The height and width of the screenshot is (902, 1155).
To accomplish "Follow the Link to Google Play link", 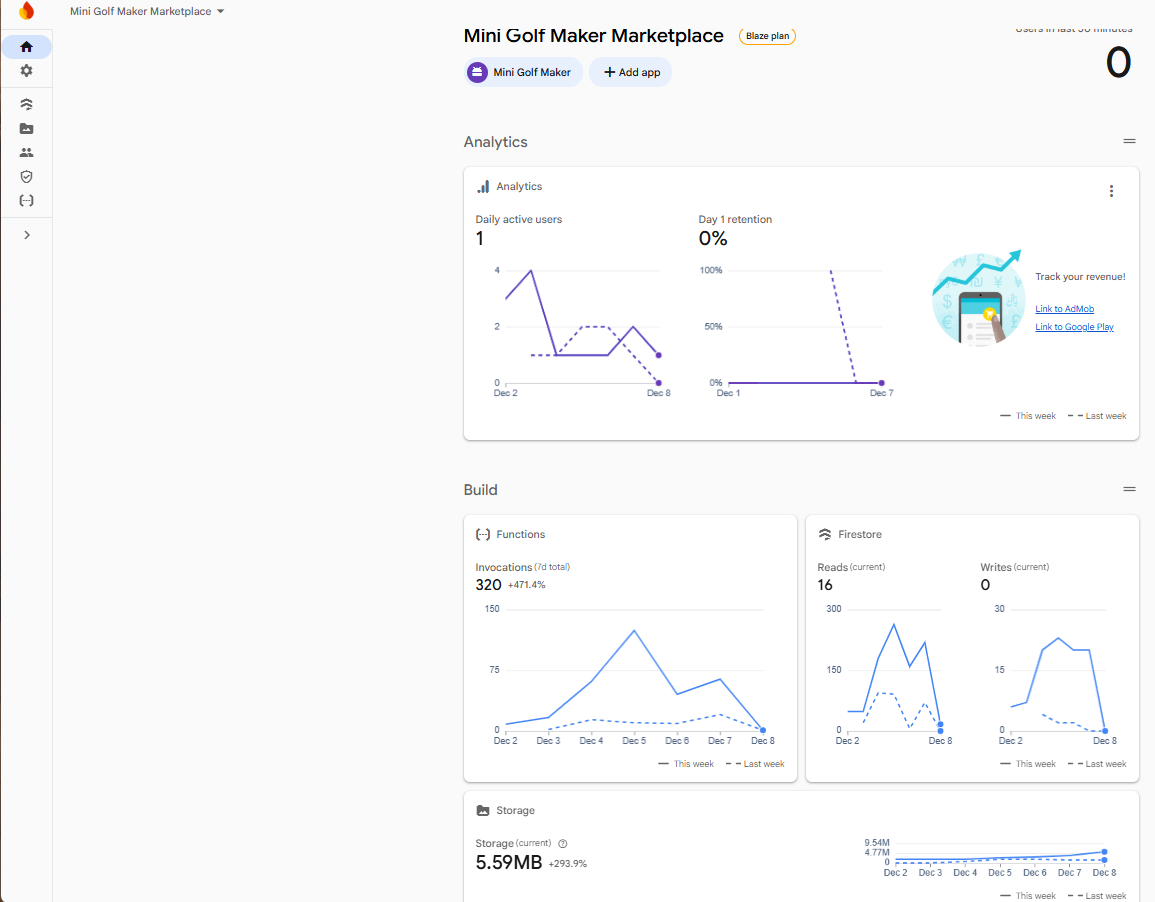I will (x=1074, y=327).
